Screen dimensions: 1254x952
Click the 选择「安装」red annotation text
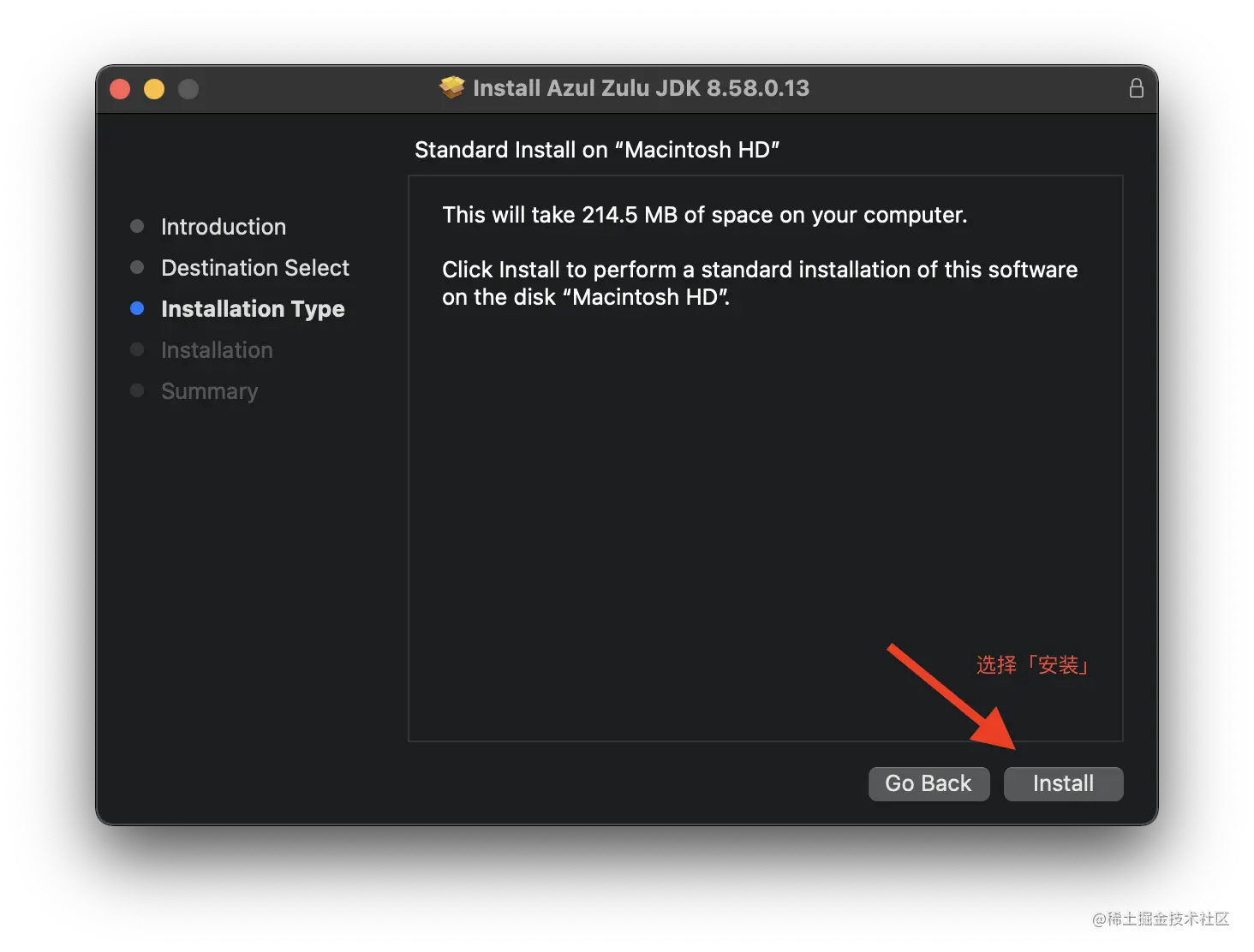coord(1032,664)
